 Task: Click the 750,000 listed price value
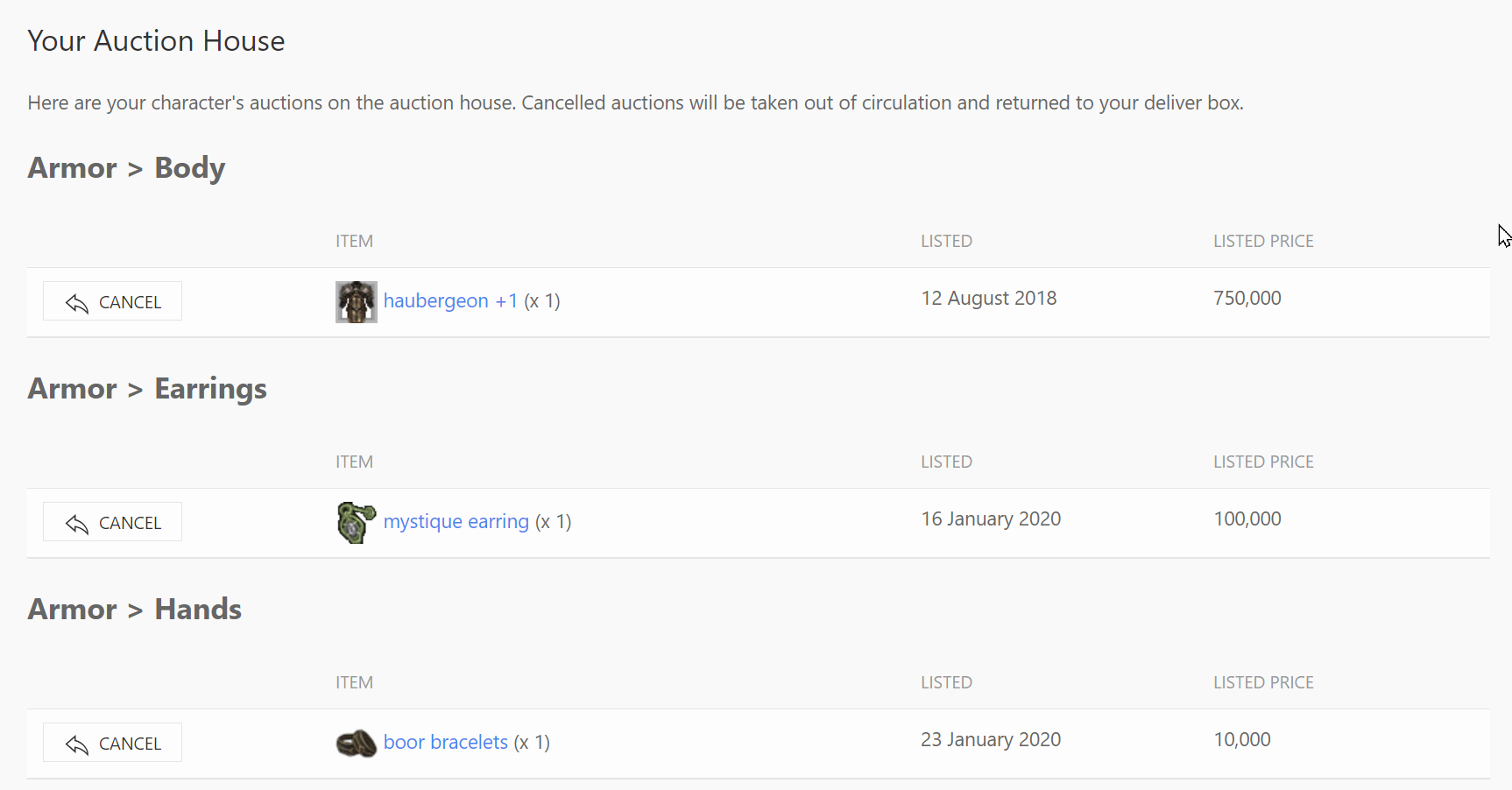(x=1247, y=298)
